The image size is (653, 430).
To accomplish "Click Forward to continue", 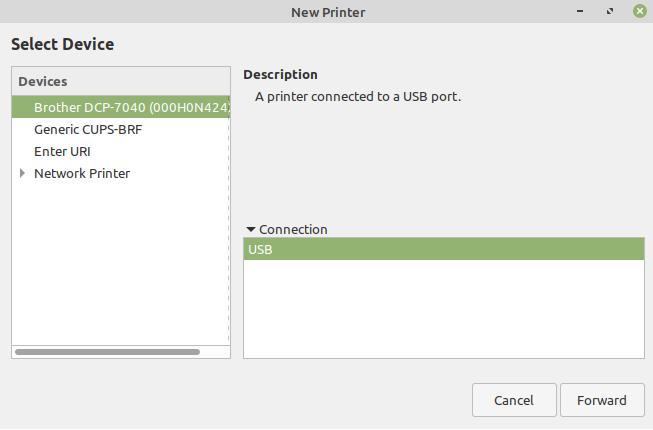I will 601,400.
